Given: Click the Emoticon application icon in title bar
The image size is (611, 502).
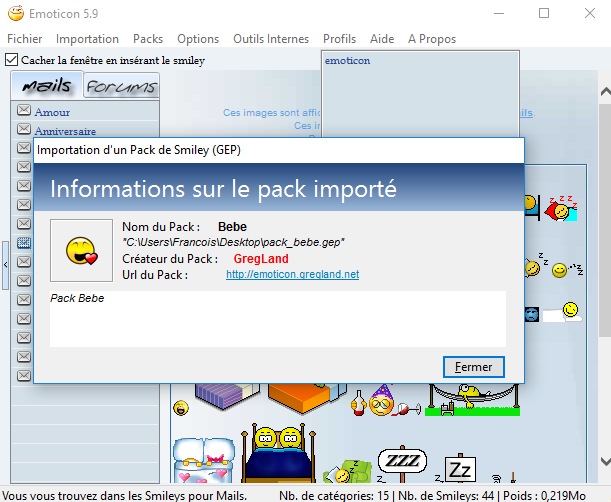Looking at the screenshot, I should pos(16,13).
